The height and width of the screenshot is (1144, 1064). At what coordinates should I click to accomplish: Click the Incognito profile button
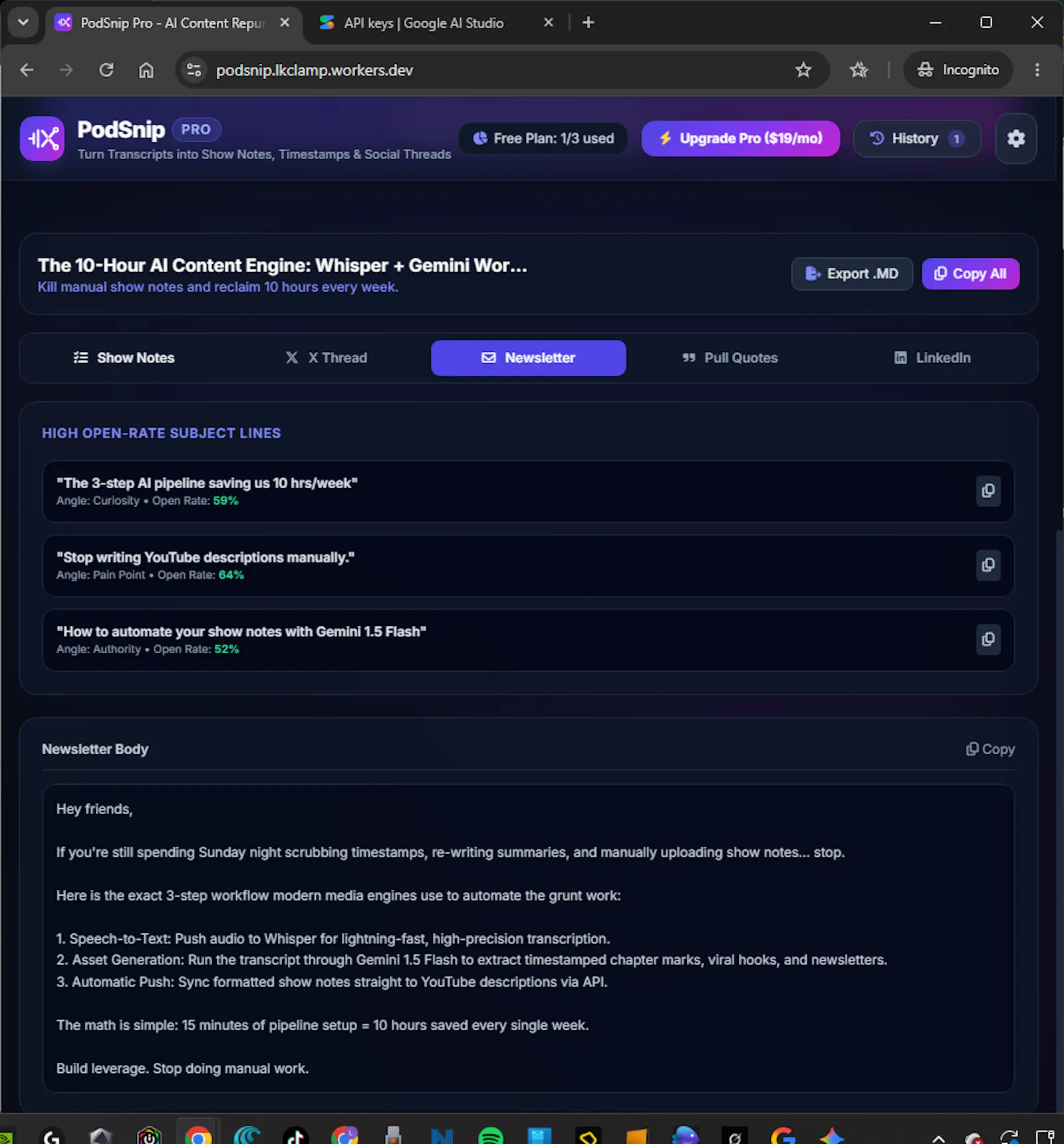pyautogui.click(x=958, y=70)
